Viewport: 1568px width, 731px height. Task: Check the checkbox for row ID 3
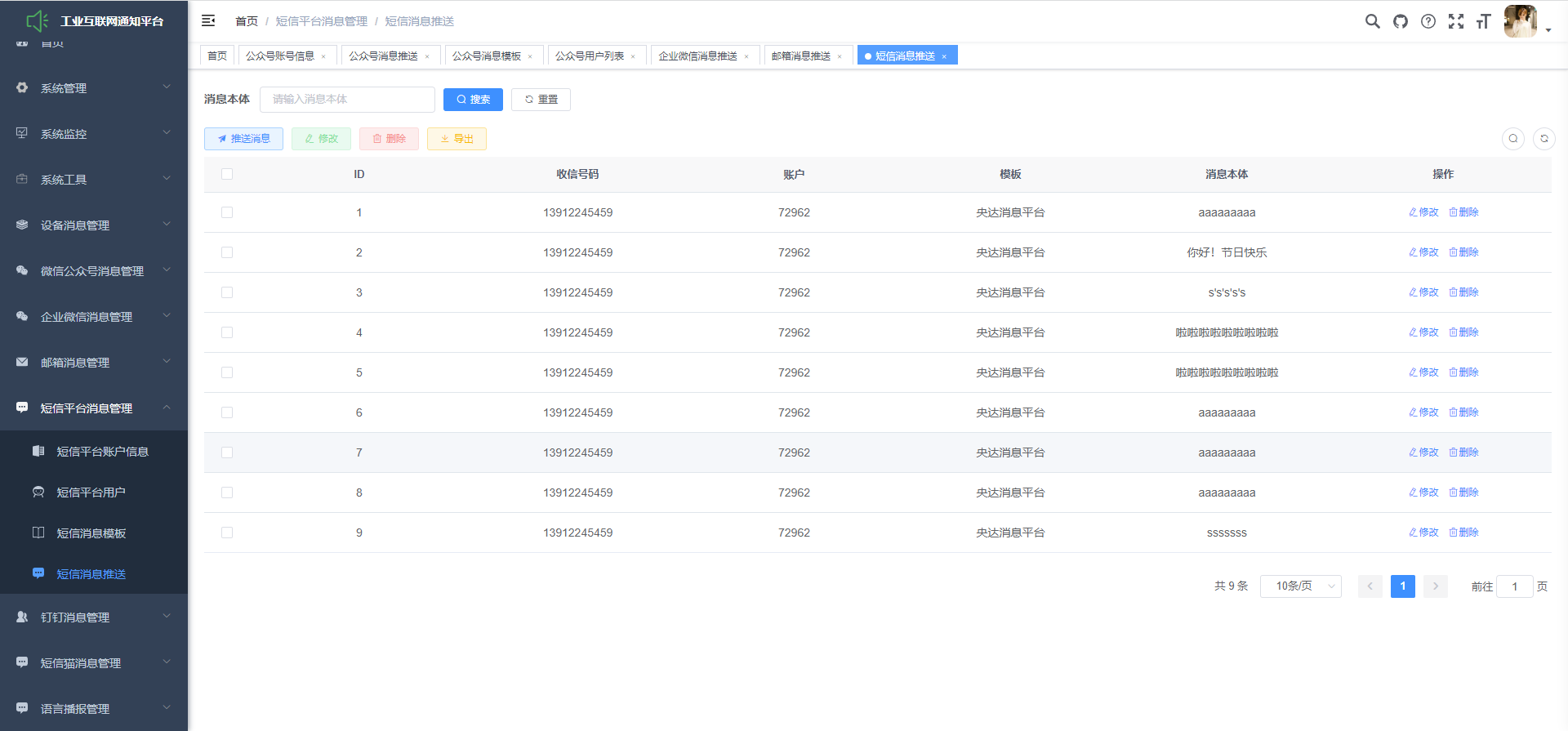point(227,292)
